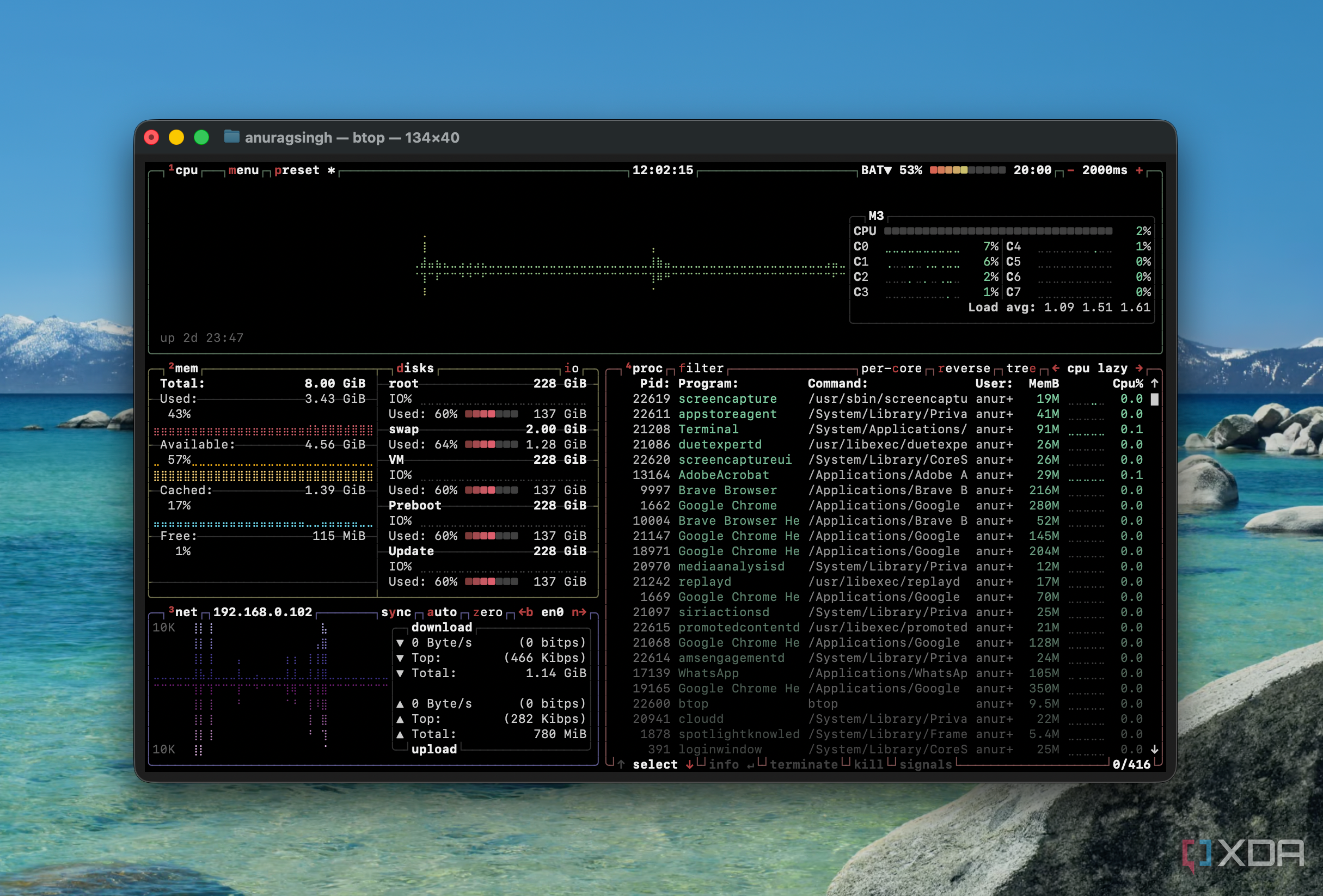
Task: Select previous sort column left arrow
Action: point(1056,369)
